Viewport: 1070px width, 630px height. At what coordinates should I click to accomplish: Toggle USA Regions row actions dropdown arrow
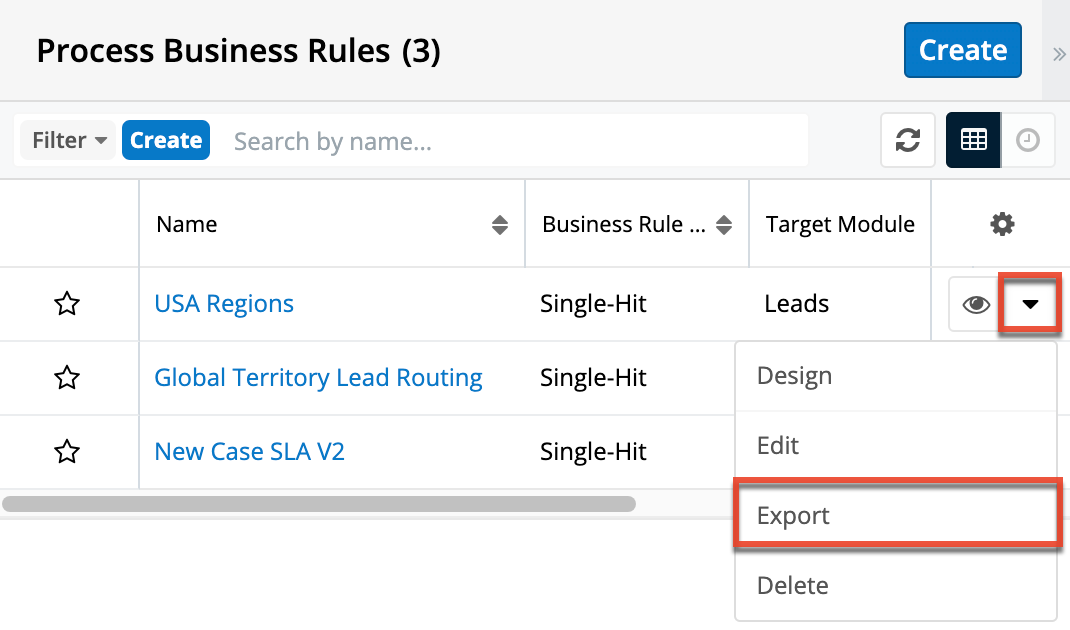[1030, 305]
